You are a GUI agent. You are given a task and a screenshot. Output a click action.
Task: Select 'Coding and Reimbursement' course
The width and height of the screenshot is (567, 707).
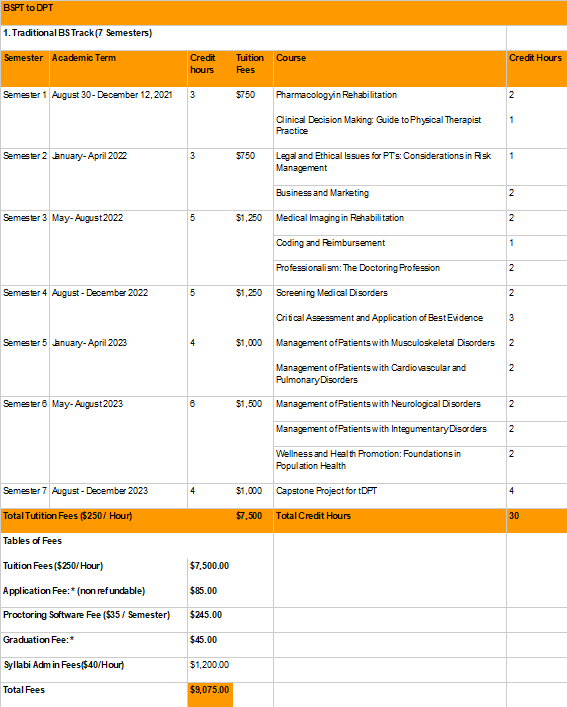(x=330, y=243)
